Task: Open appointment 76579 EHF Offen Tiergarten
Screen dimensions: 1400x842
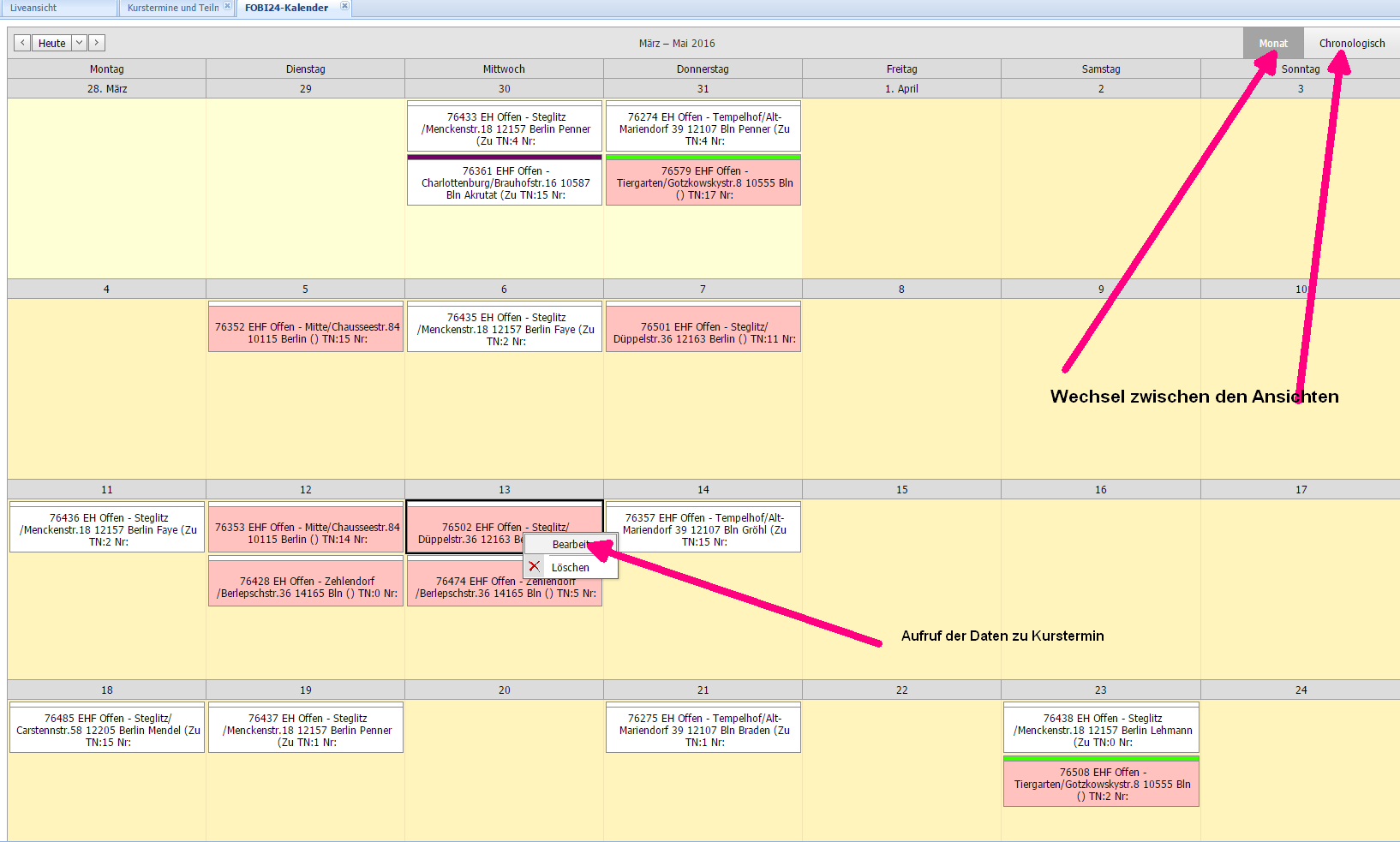Action: 703,183
